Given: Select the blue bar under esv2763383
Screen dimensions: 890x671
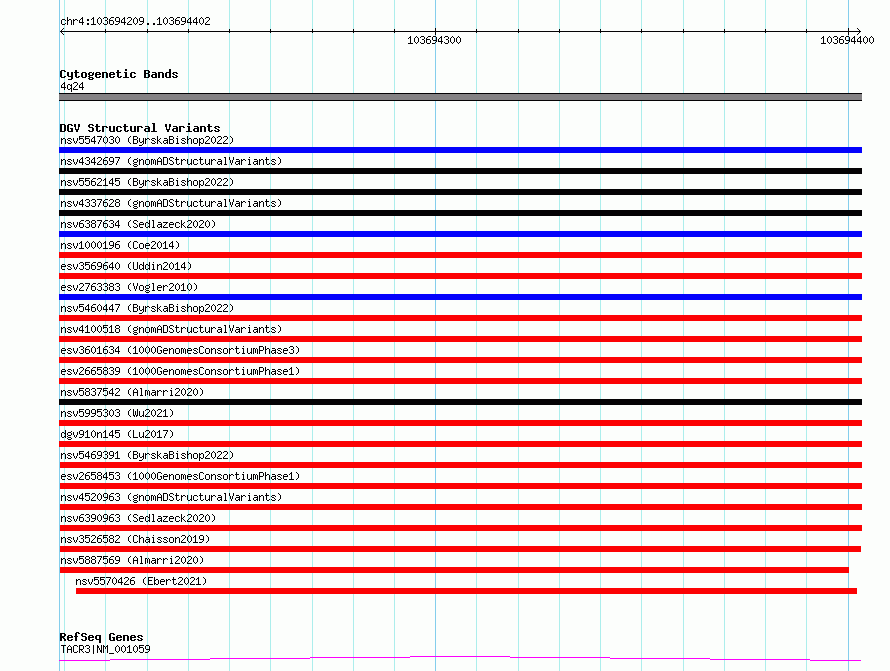Looking at the screenshot, I should pyautogui.click(x=460, y=297).
